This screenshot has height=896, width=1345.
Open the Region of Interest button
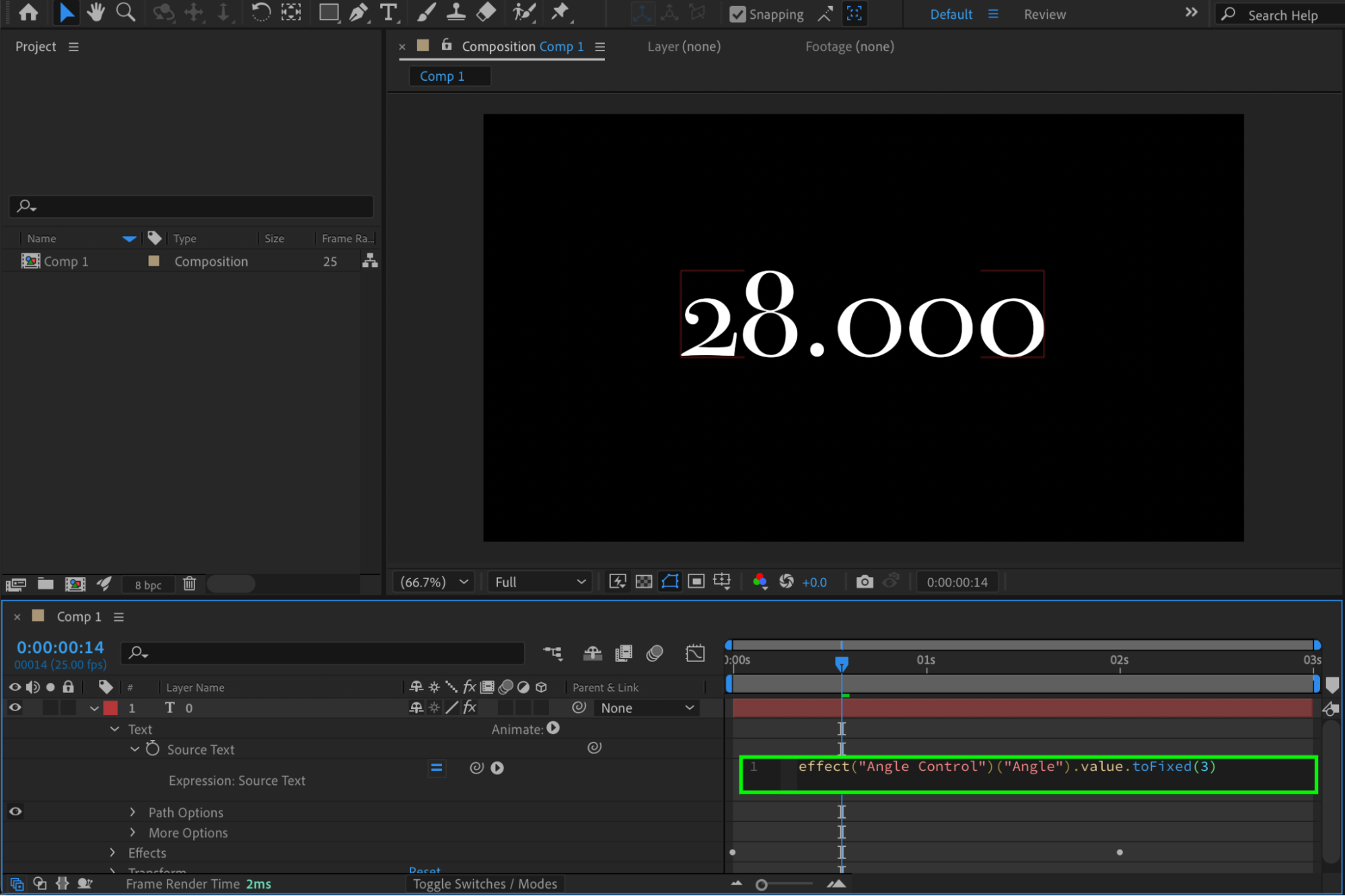(696, 582)
